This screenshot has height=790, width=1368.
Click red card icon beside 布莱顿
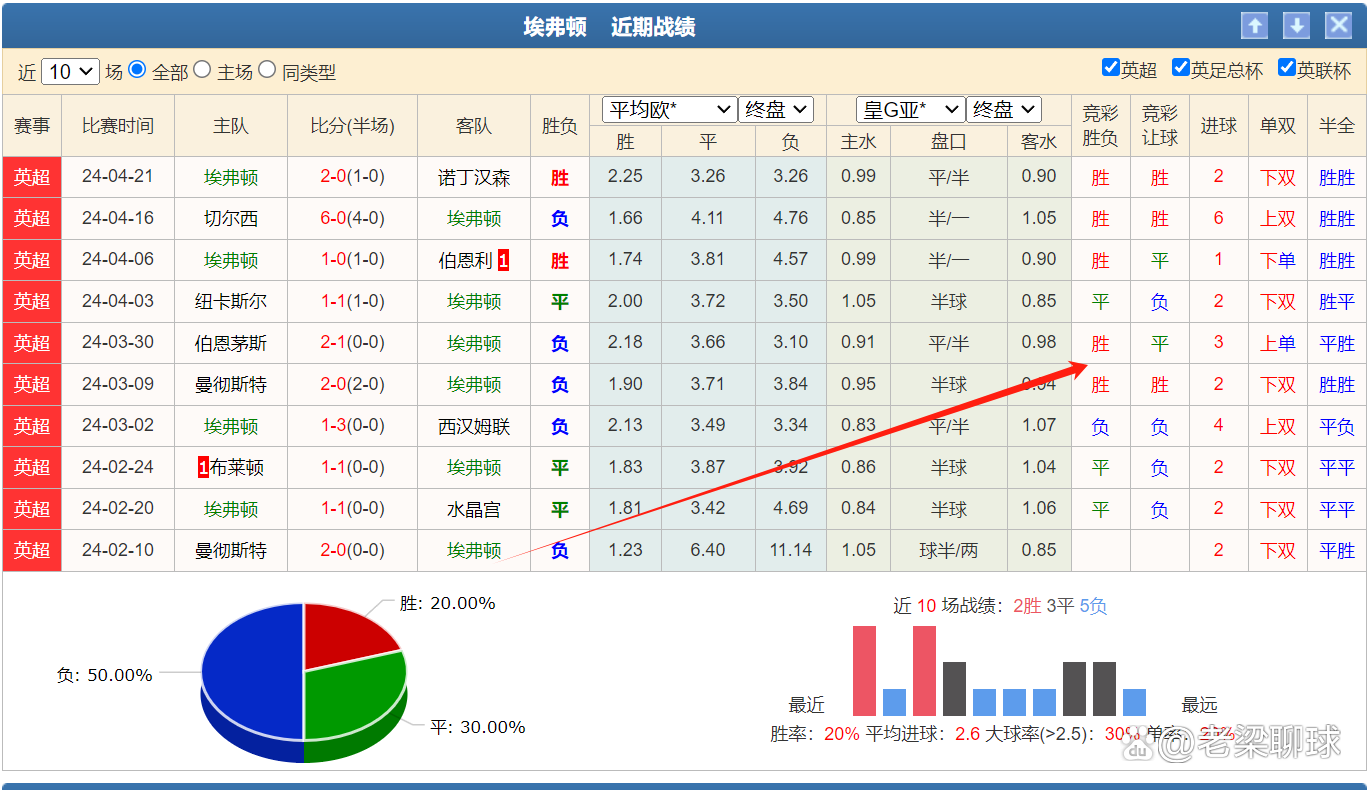[203, 467]
